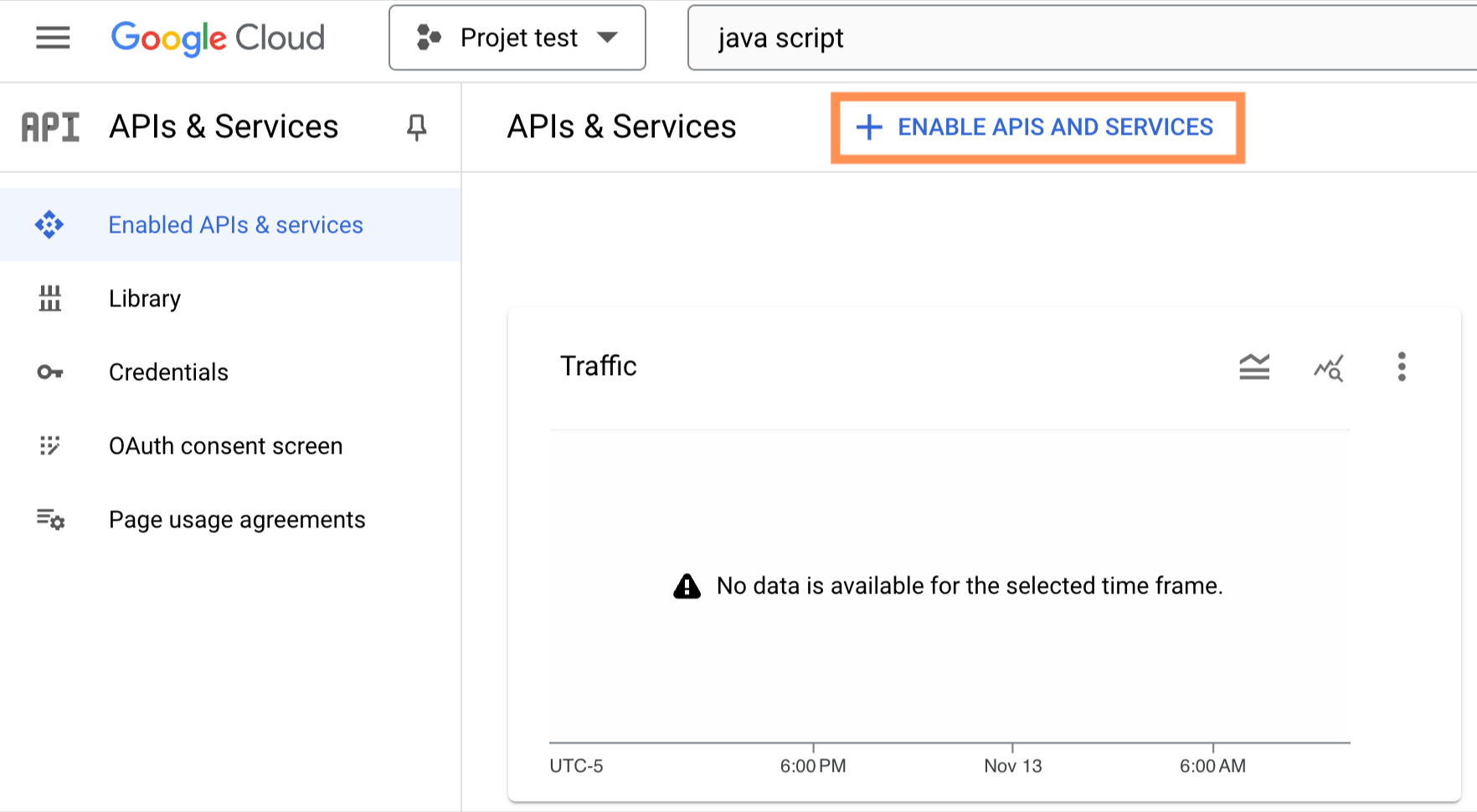This screenshot has height=812, width=1477.
Task: Click the project selector dropdown arrow
Action: tap(608, 38)
